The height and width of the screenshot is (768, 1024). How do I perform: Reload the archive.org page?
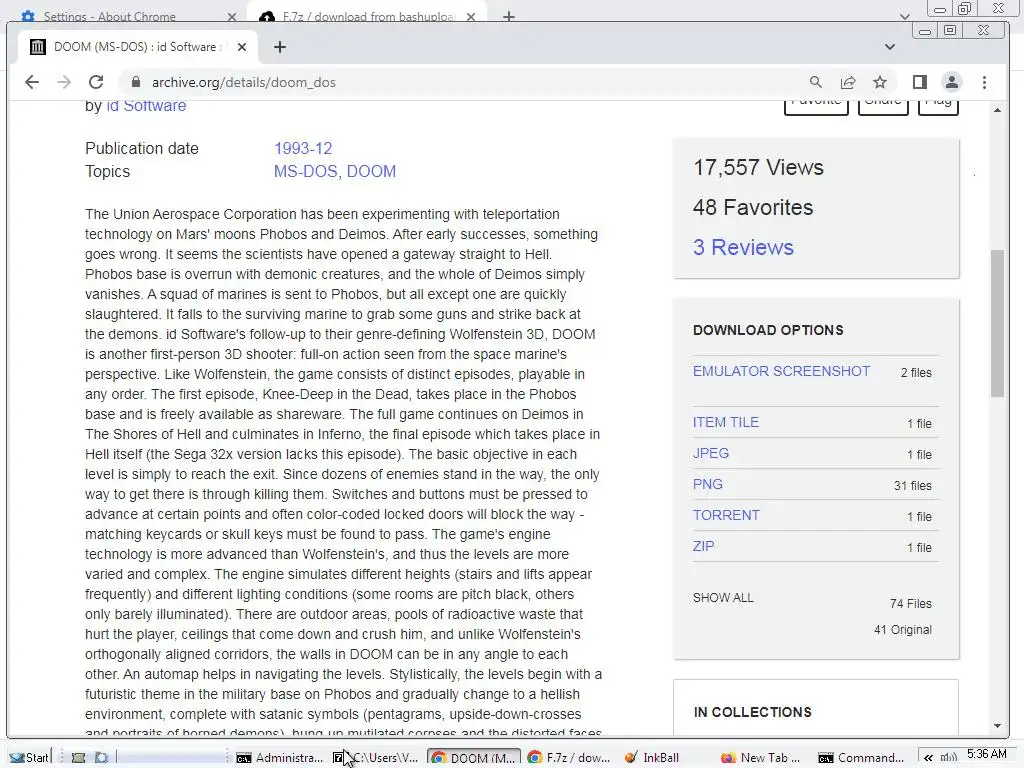point(96,82)
